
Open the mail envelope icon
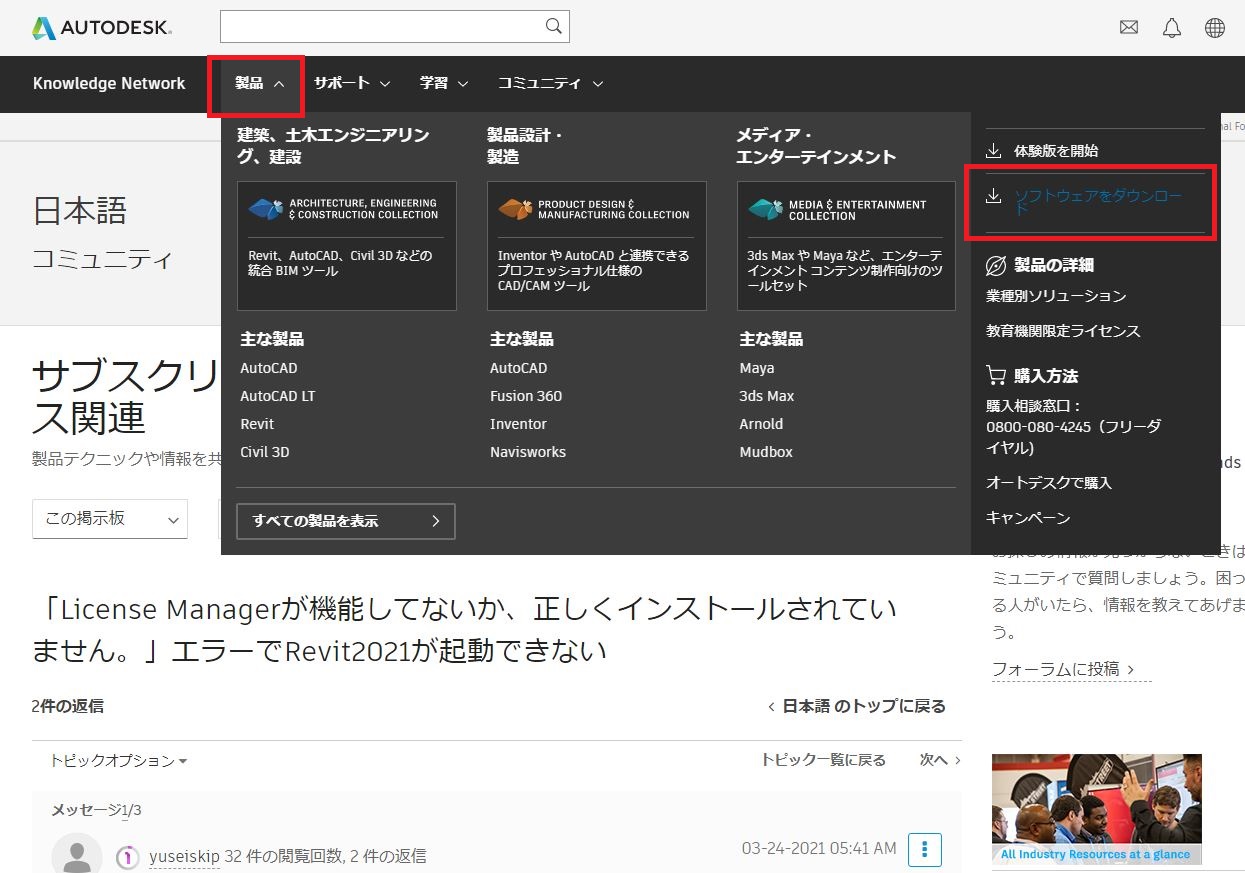point(1129,28)
